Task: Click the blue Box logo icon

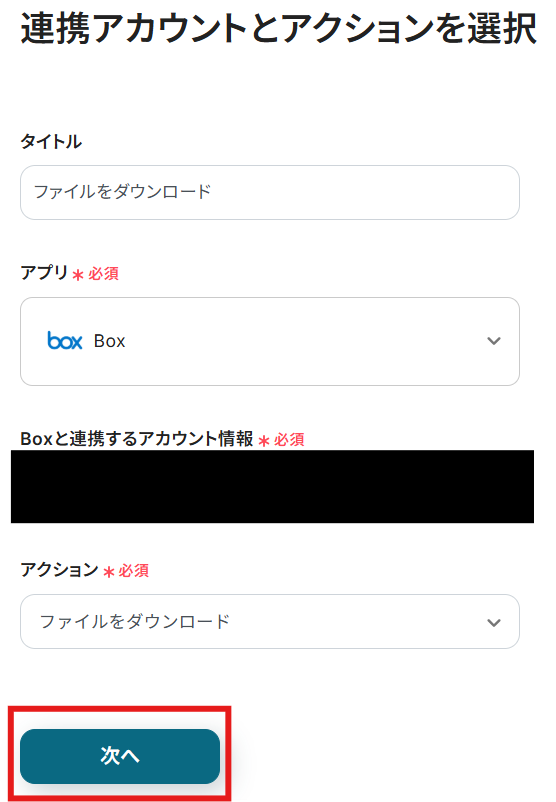Action: point(64,341)
